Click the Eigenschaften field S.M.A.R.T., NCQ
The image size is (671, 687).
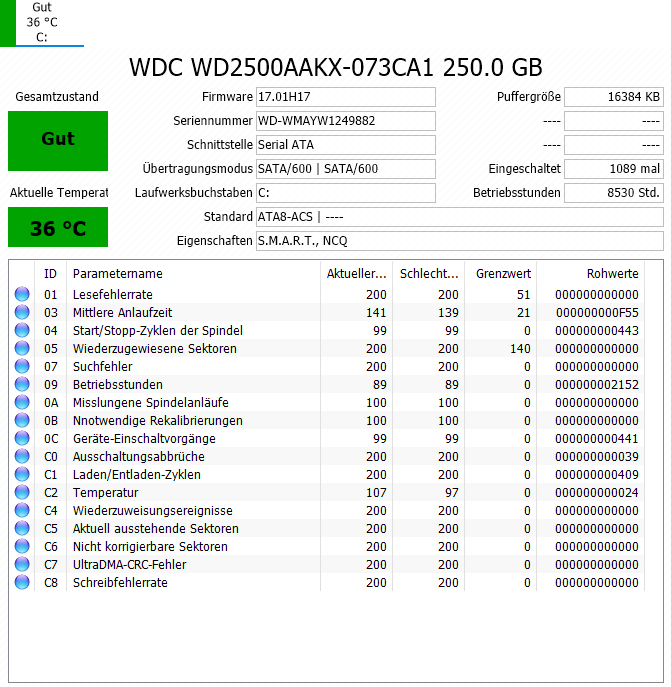(460, 241)
